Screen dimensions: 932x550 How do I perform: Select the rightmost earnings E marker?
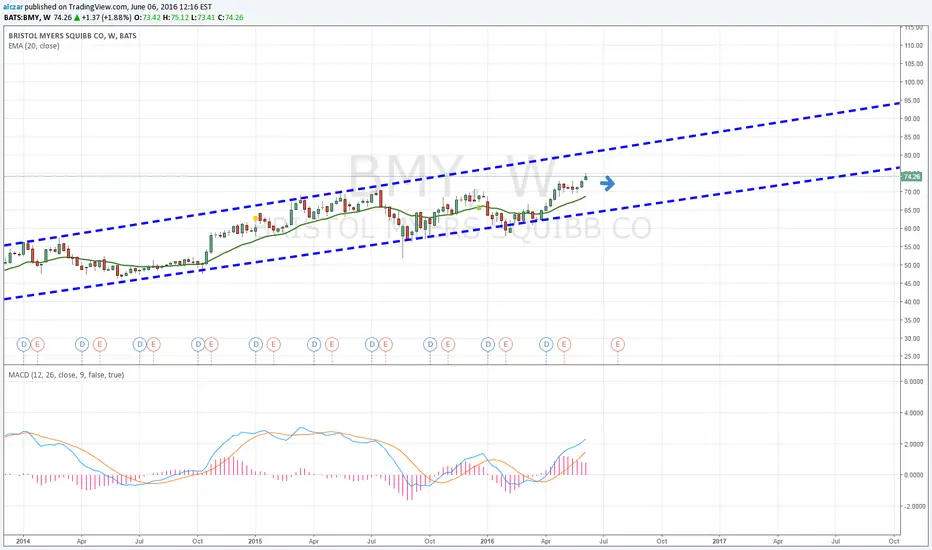tap(618, 344)
